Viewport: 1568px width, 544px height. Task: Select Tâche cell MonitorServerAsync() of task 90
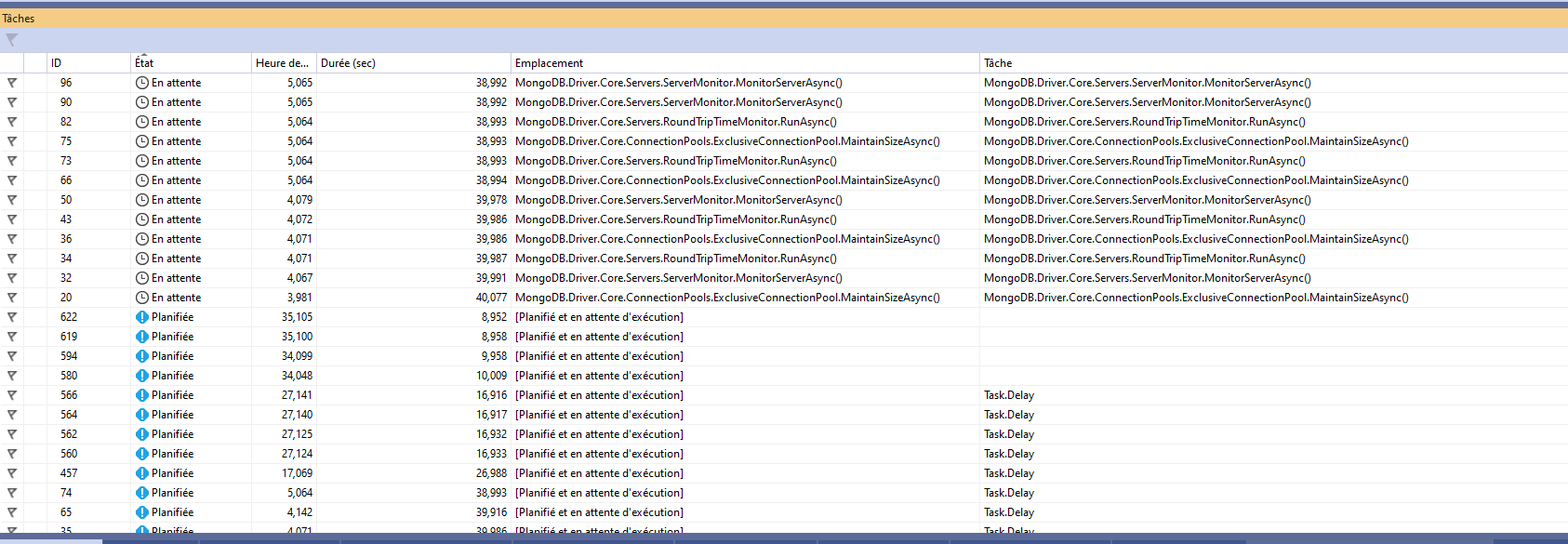pyautogui.click(x=1148, y=102)
